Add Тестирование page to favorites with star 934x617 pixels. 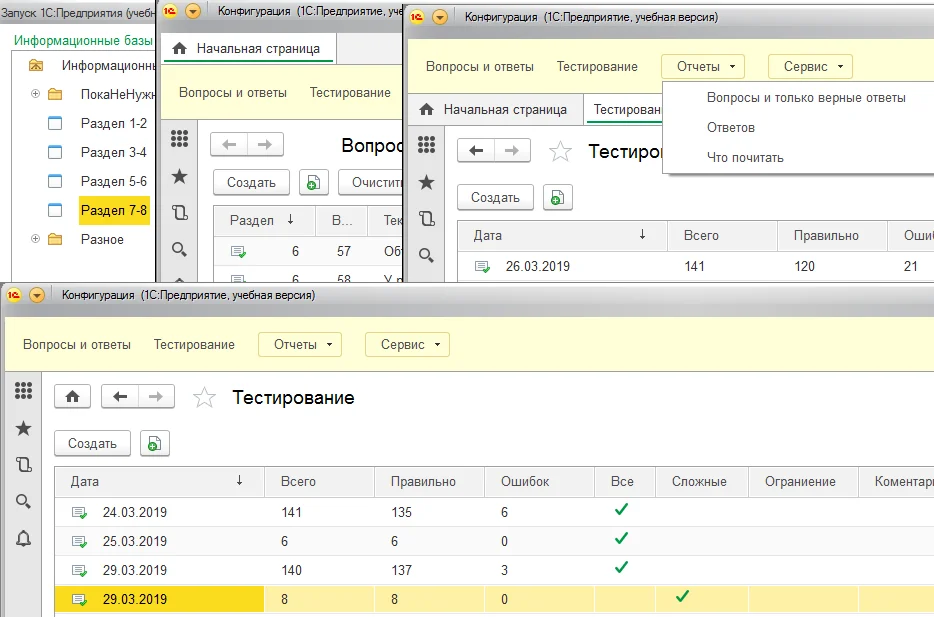point(204,398)
